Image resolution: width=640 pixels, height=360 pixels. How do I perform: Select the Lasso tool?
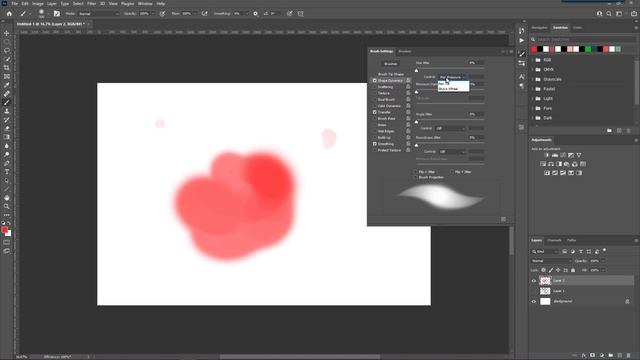[7, 51]
